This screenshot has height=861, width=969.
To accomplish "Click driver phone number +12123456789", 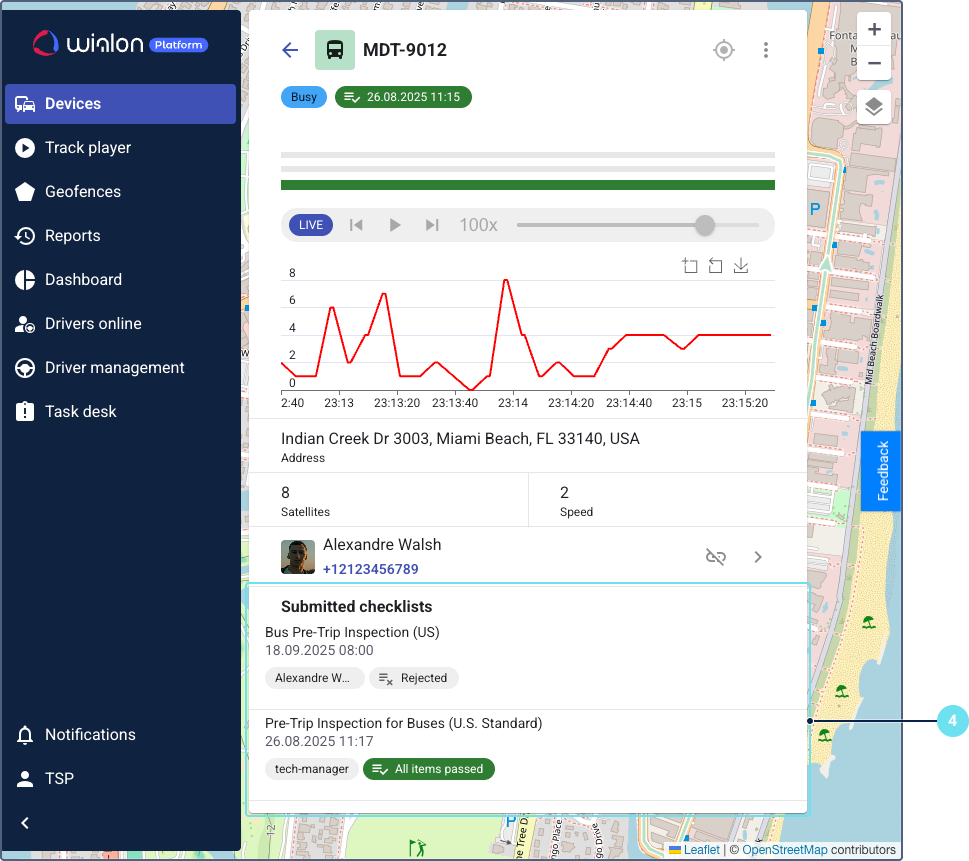I will [370, 569].
